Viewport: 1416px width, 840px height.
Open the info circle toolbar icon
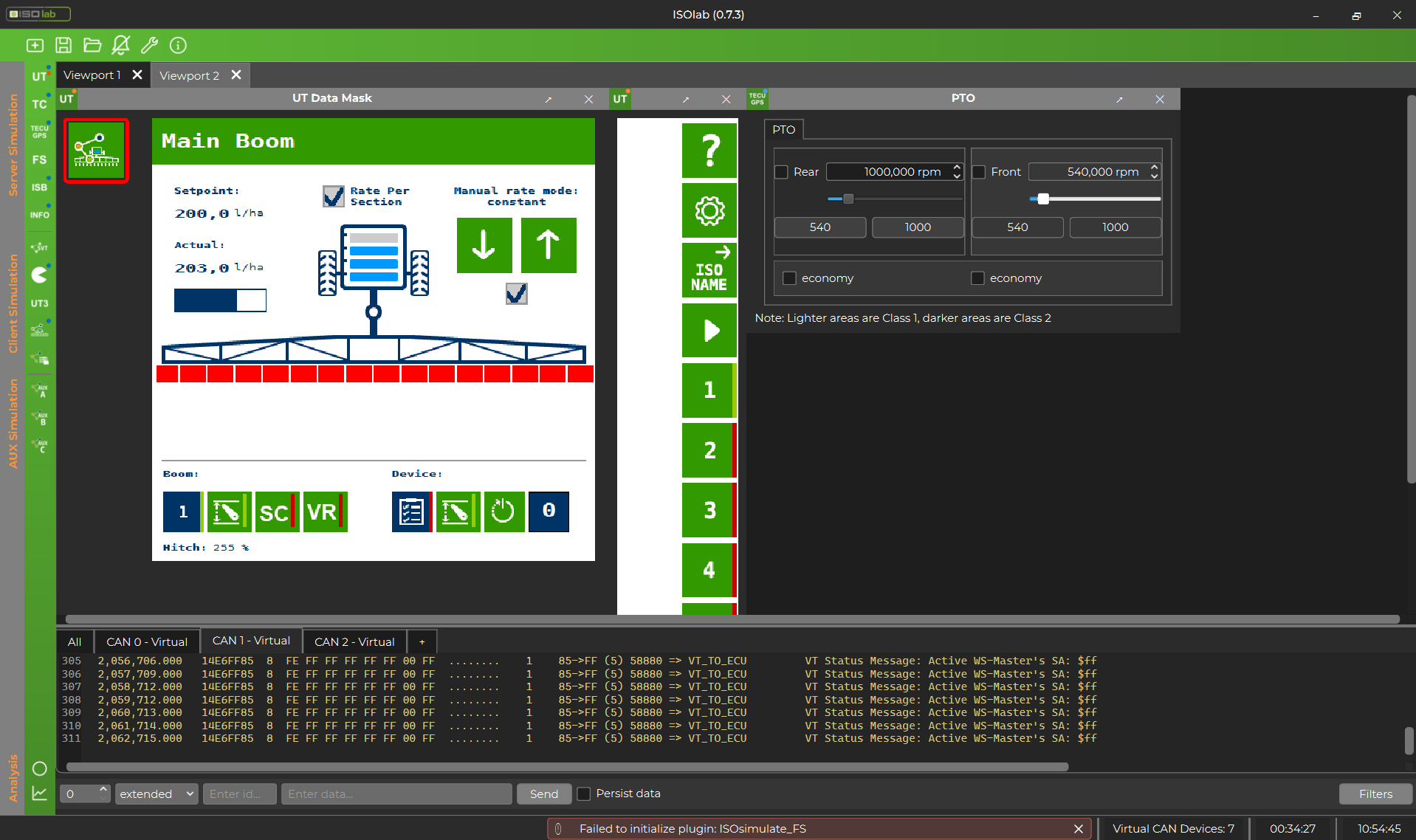coord(178,45)
